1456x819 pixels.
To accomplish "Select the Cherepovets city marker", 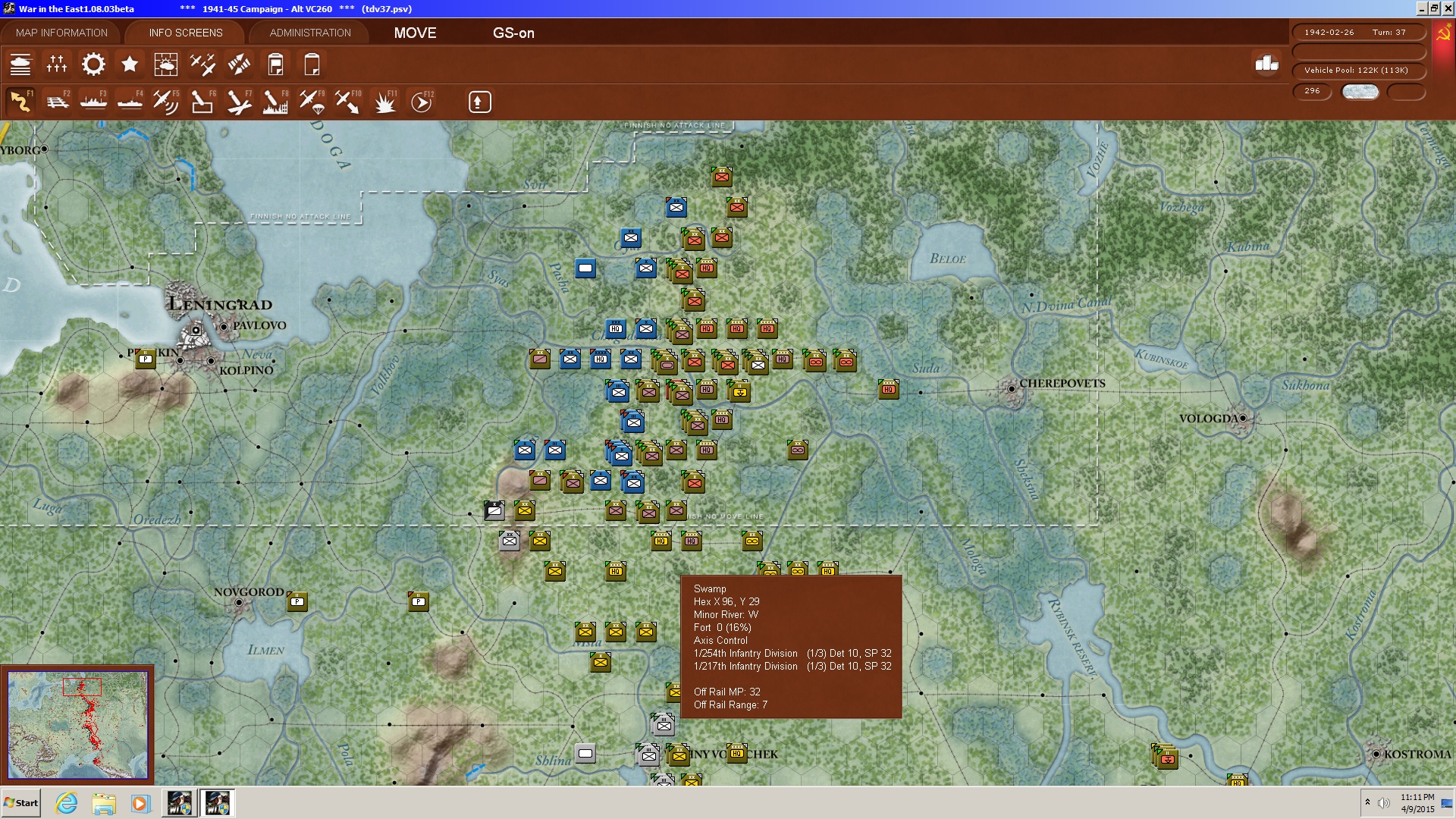I will click(x=1011, y=389).
